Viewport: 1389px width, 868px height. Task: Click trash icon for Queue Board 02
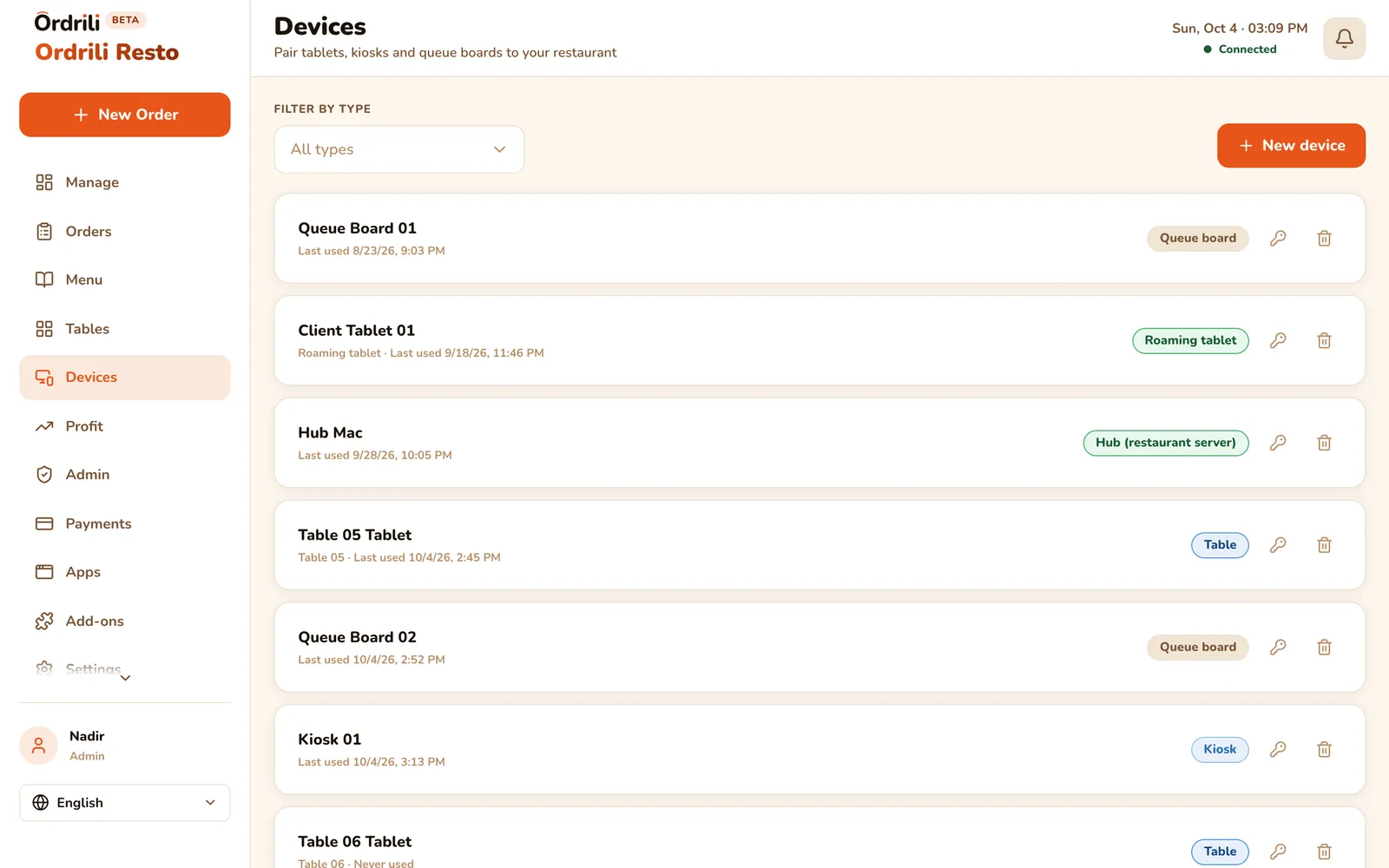click(1324, 647)
